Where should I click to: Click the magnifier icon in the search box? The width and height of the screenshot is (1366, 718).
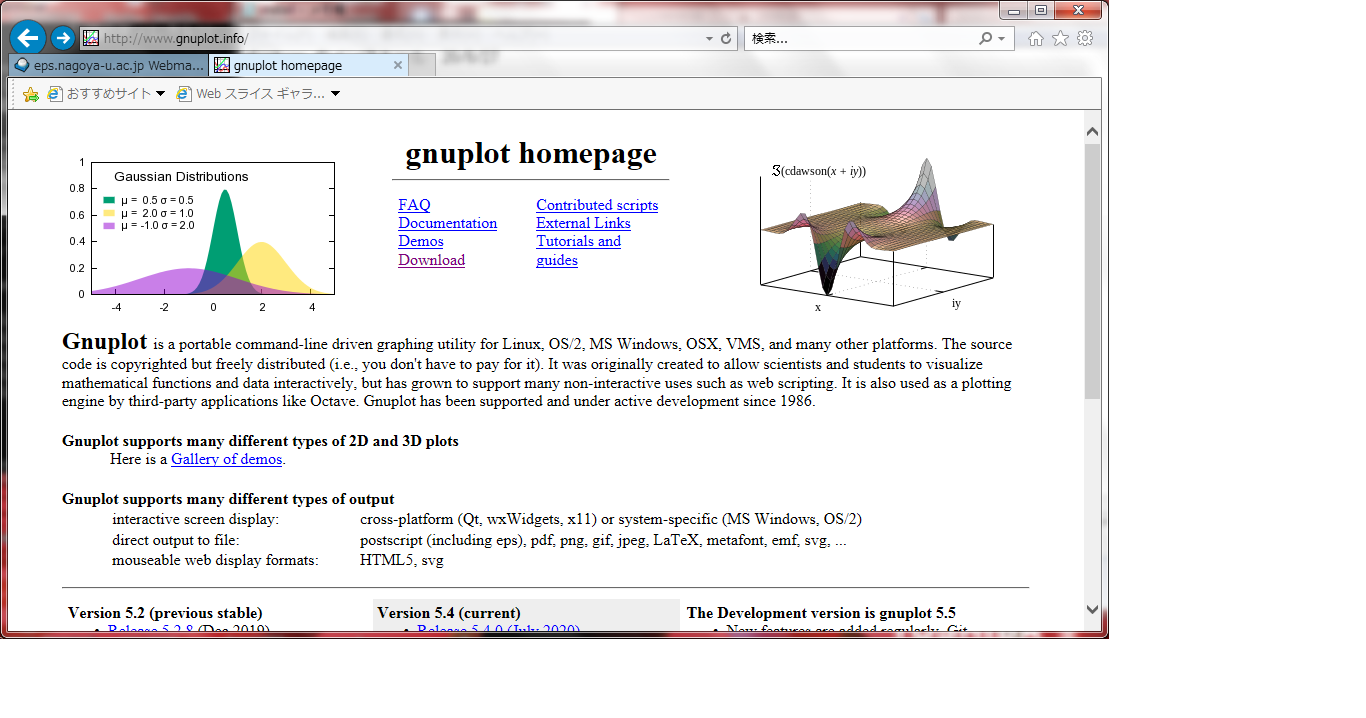click(x=986, y=39)
